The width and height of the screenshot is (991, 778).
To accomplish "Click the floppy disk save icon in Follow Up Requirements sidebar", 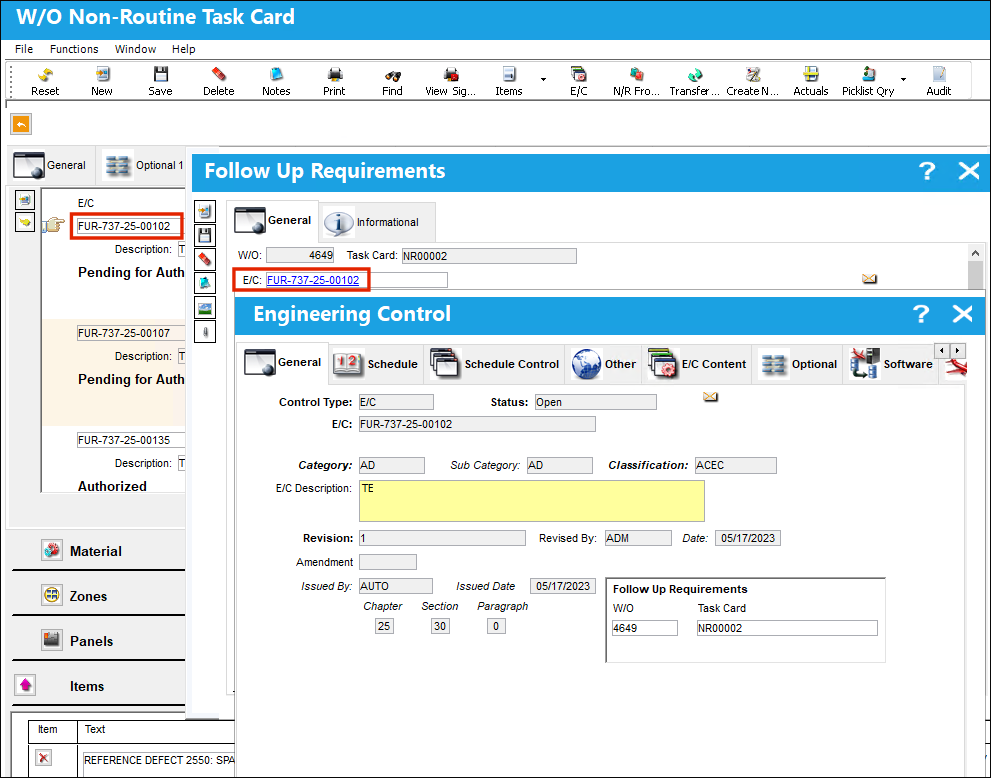I will [205, 236].
